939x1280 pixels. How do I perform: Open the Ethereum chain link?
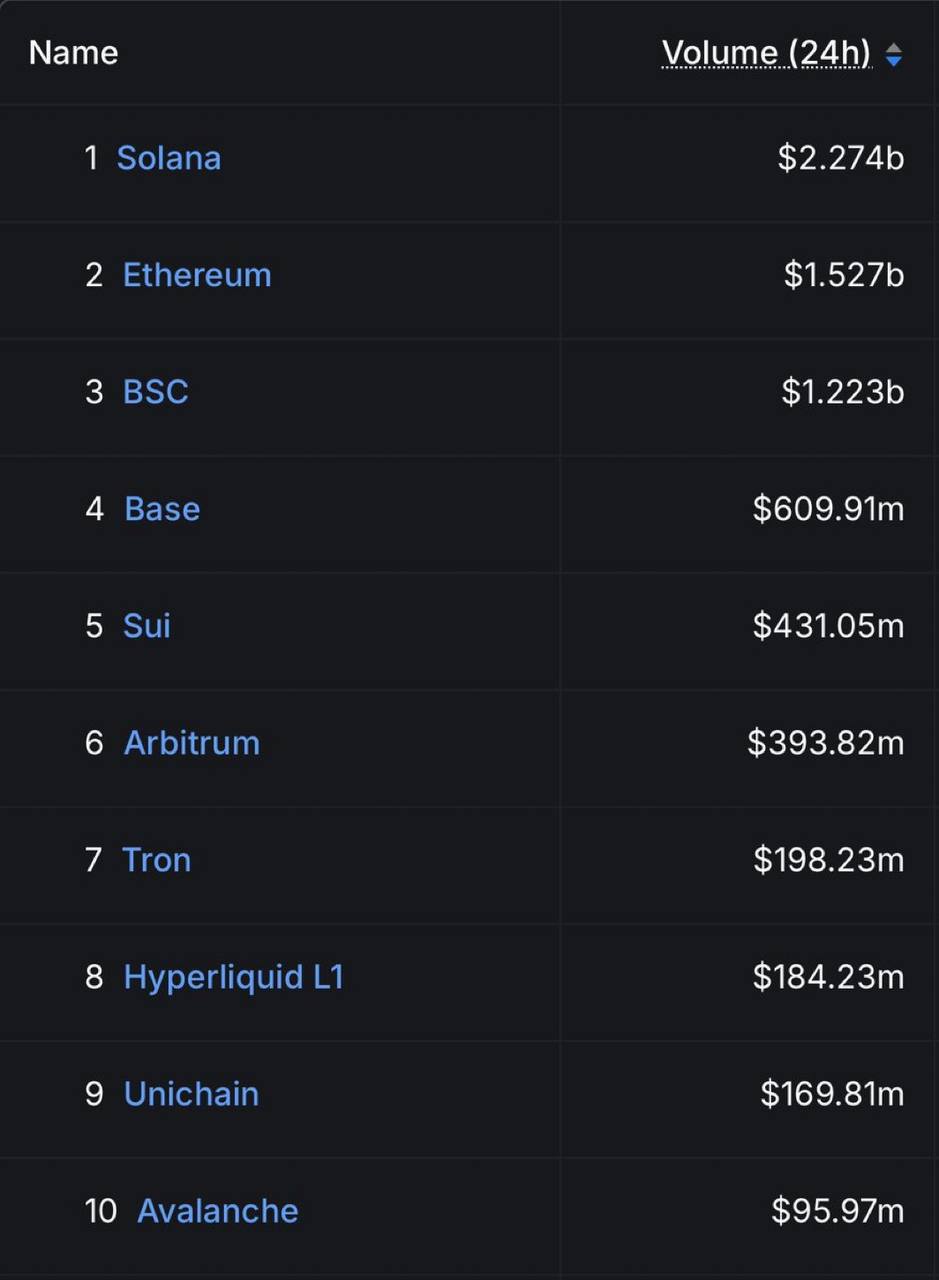pos(197,275)
